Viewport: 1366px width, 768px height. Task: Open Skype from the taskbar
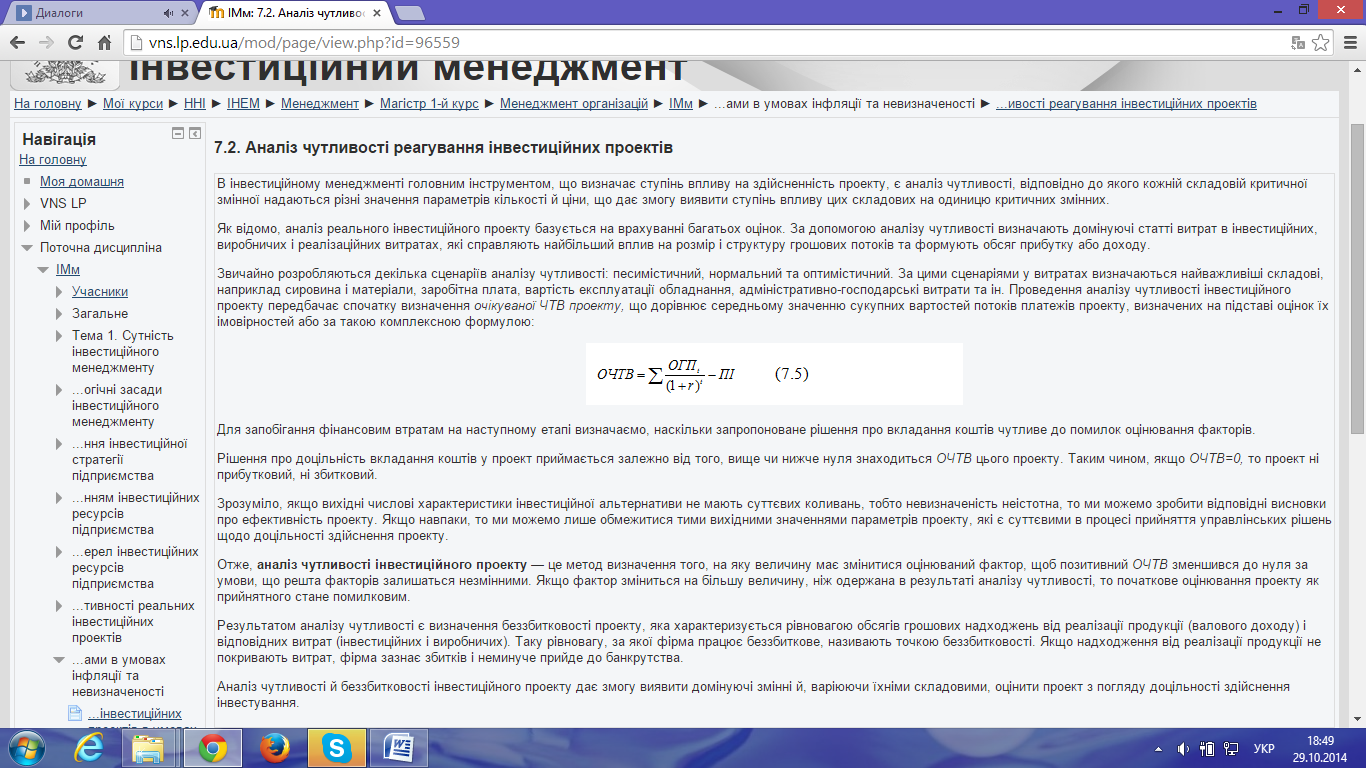[336, 747]
